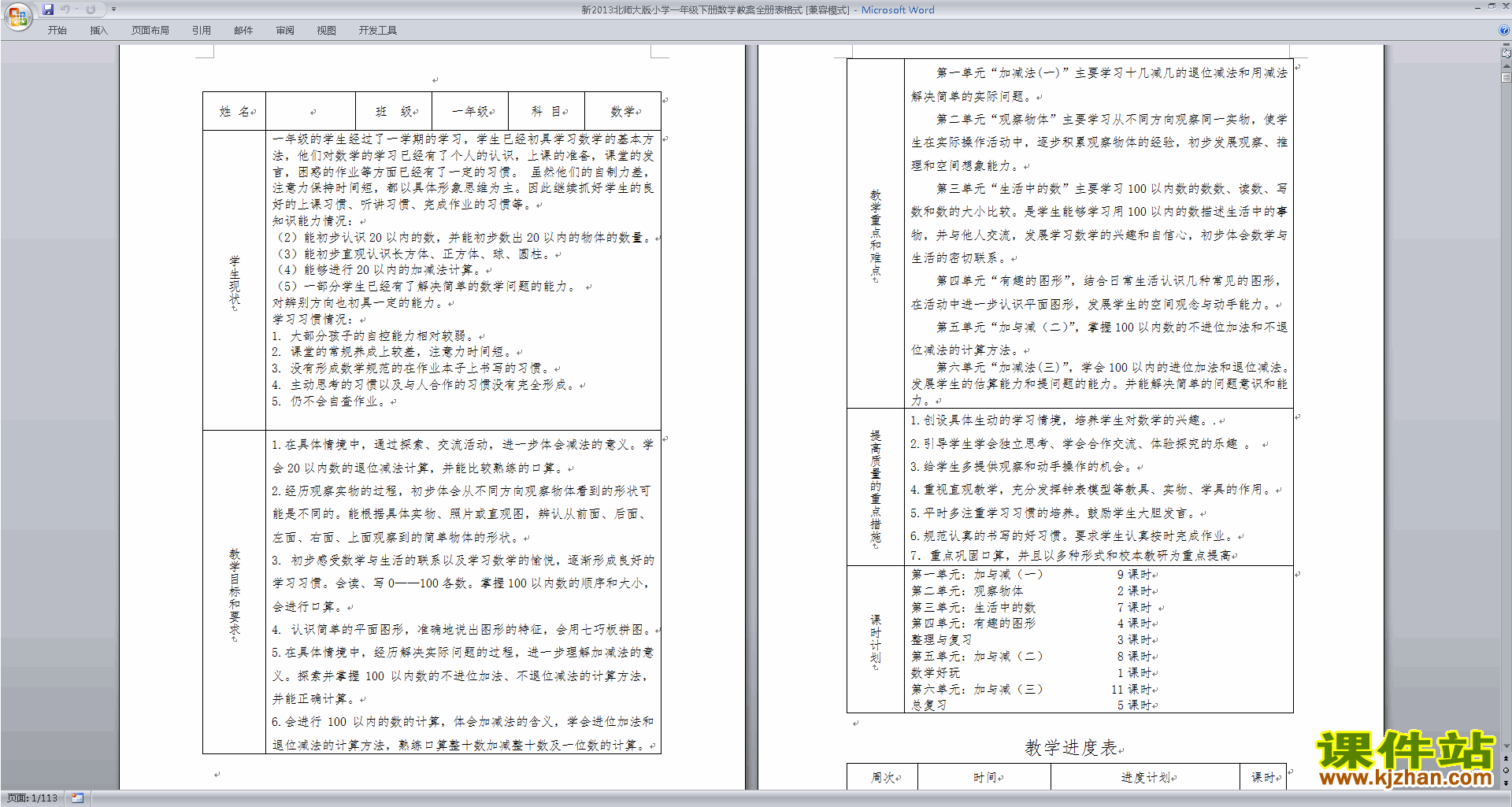Click the heading 教学进度表
Screen dimensions: 1512x807
[1071, 748]
